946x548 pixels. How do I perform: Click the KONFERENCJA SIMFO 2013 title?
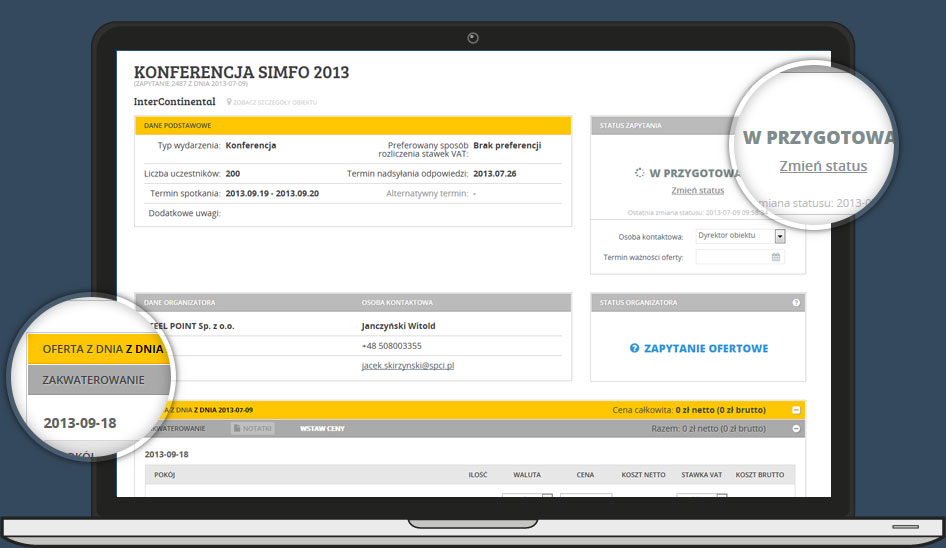coord(241,72)
